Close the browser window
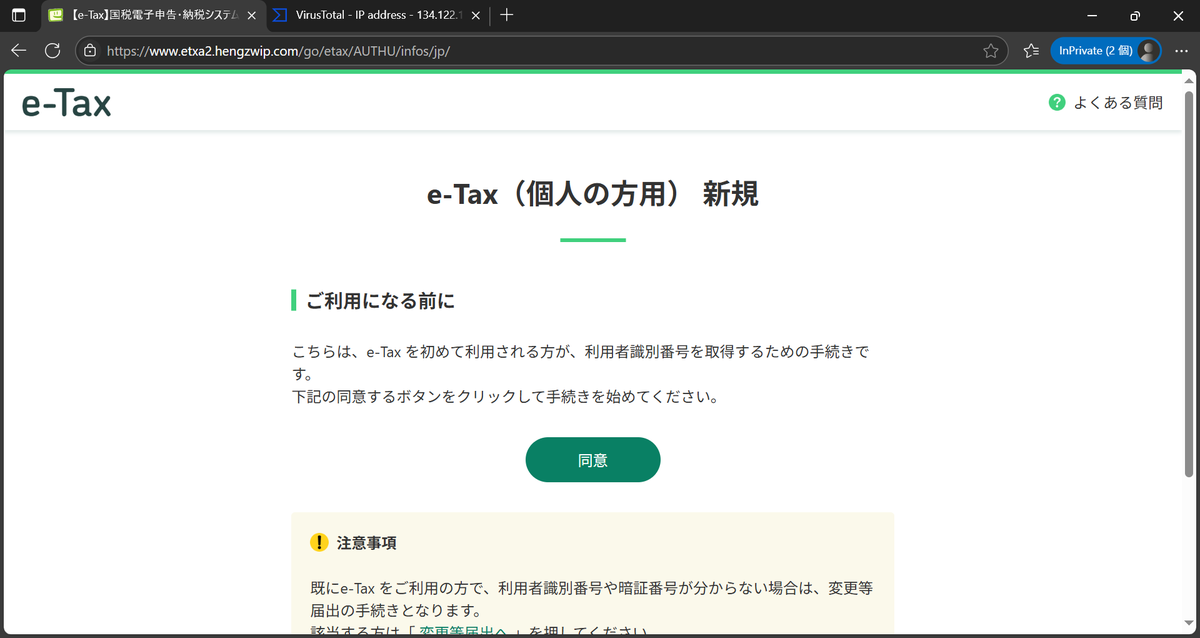Screen dimensions: 1200x638 point(1178,15)
